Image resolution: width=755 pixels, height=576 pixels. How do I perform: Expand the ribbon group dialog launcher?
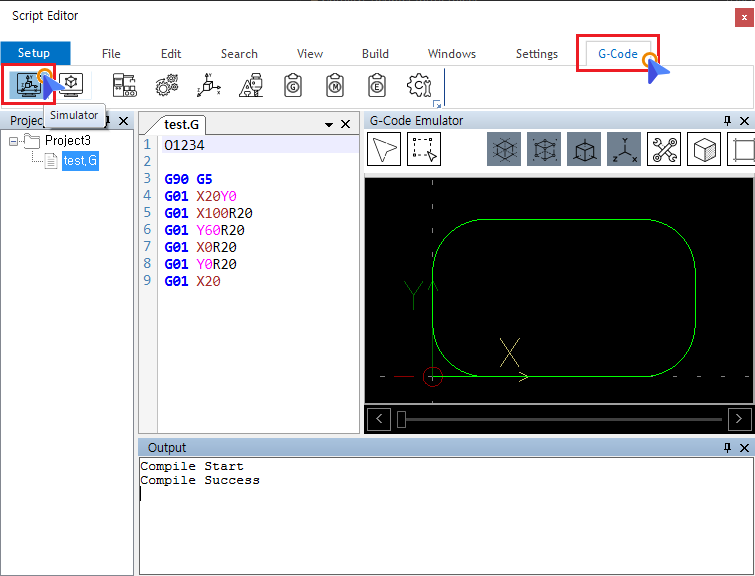436,104
